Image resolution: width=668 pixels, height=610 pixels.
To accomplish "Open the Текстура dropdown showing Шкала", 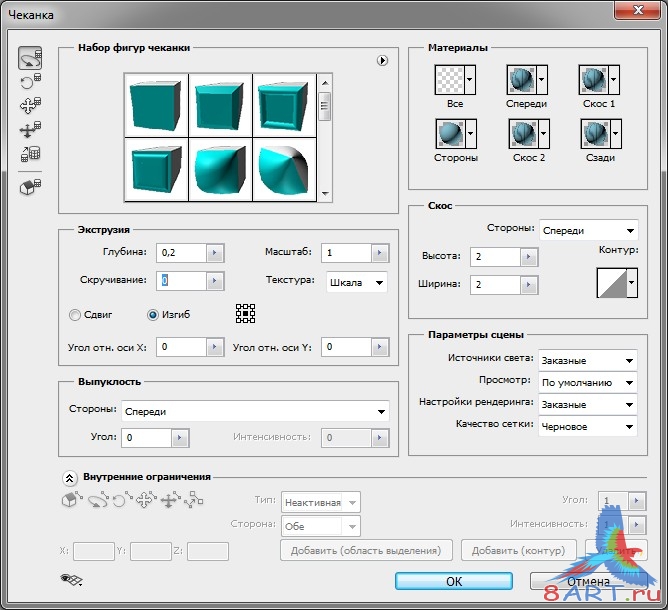I will 357,282.
